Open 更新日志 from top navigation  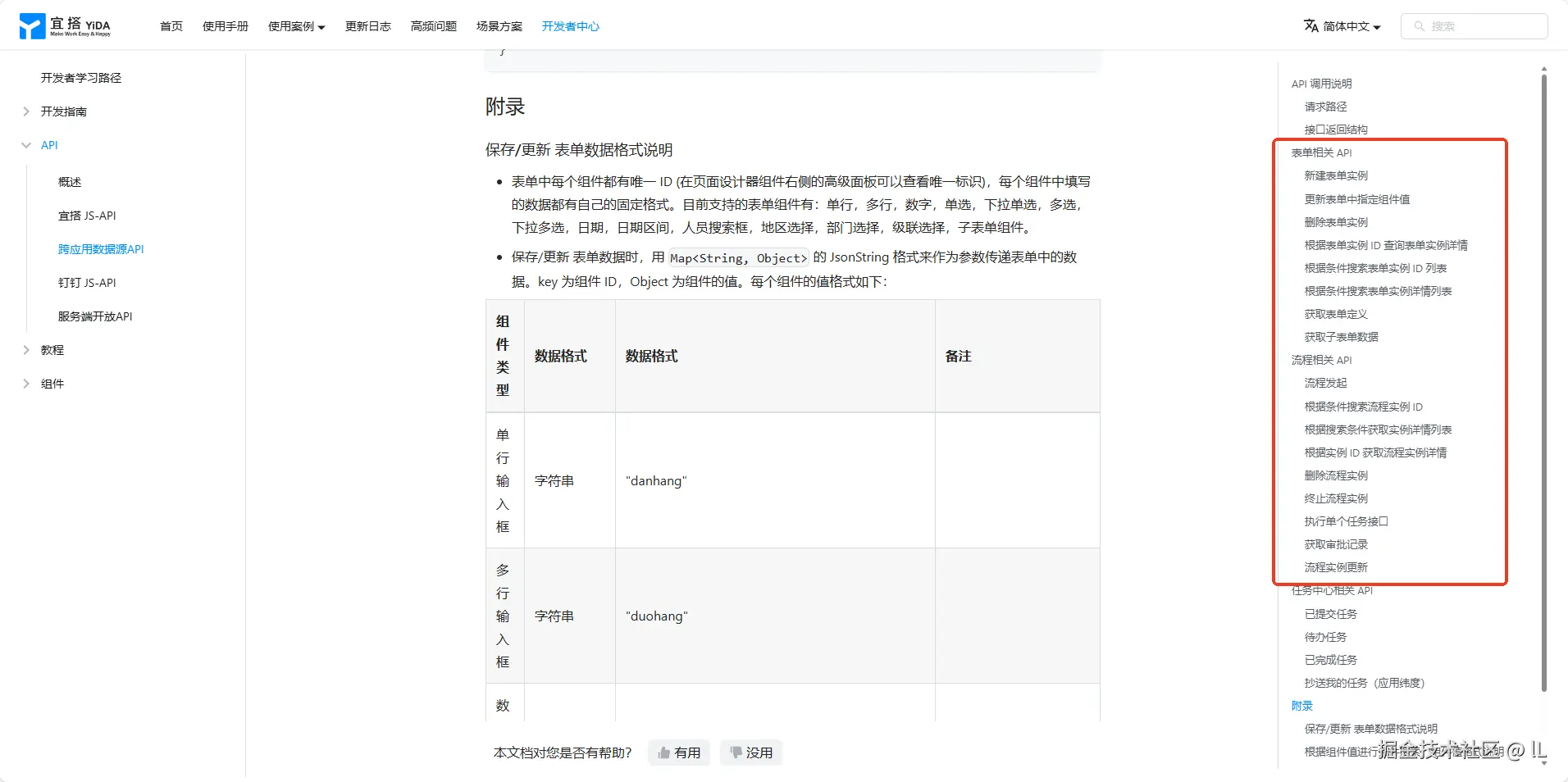pos(367,25)
